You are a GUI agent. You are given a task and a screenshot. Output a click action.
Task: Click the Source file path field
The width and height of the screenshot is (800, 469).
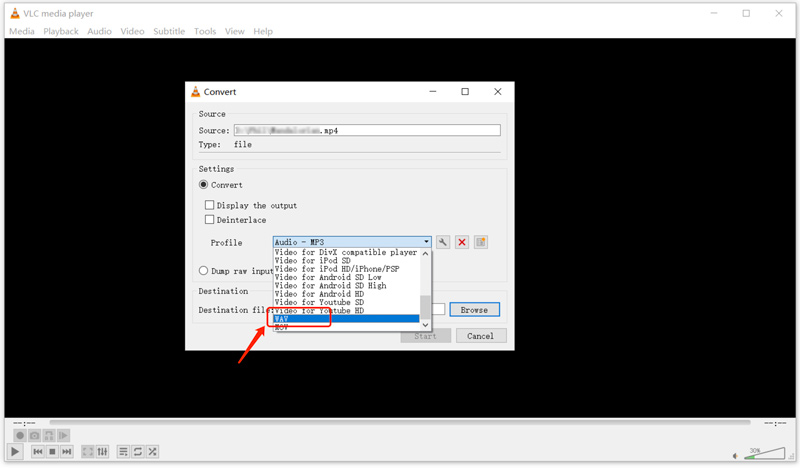coord(367,130)
